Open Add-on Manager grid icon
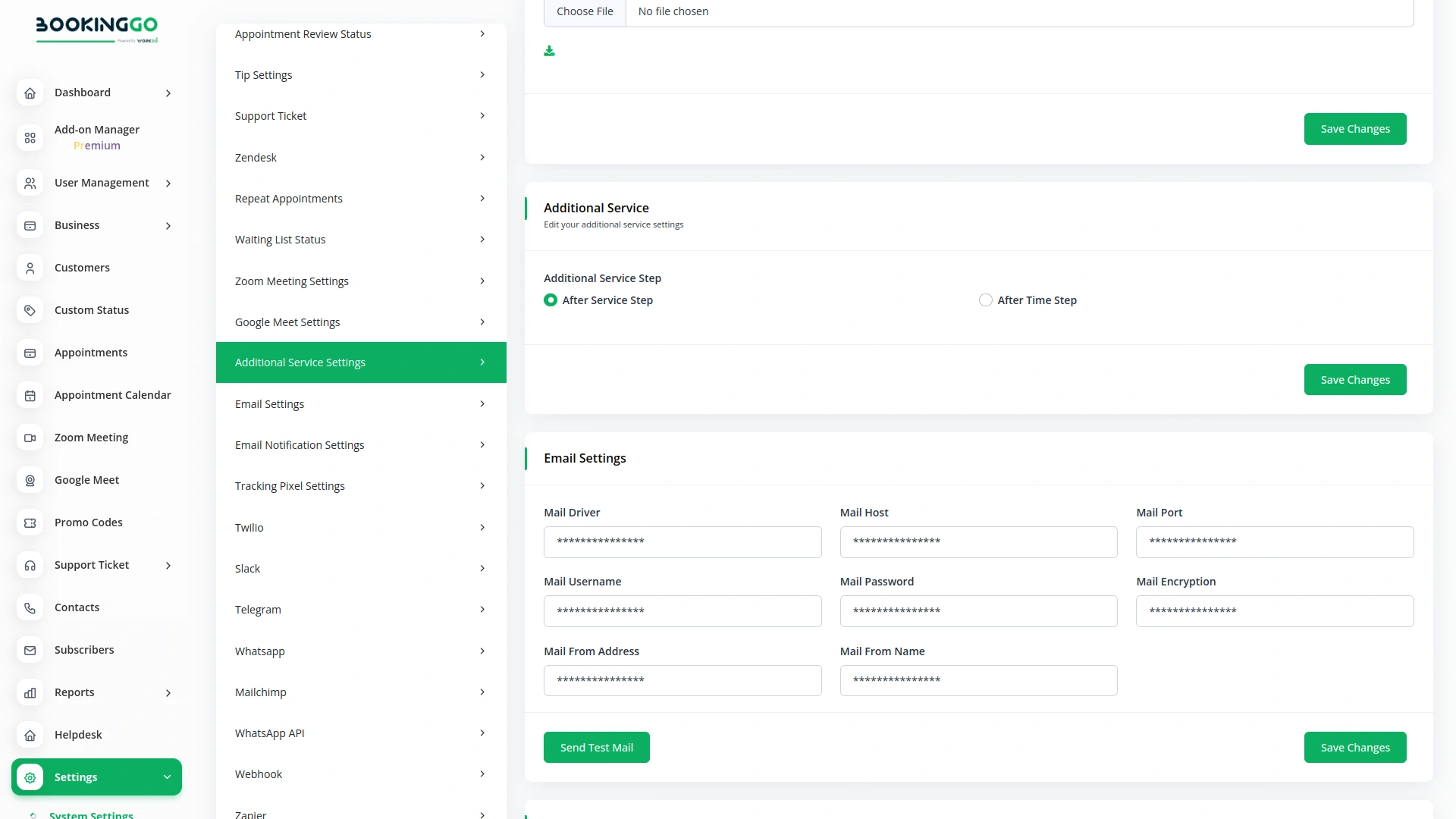Image resolution: width=1456 pixels, height=819 pixels. (x=30, y=138)
